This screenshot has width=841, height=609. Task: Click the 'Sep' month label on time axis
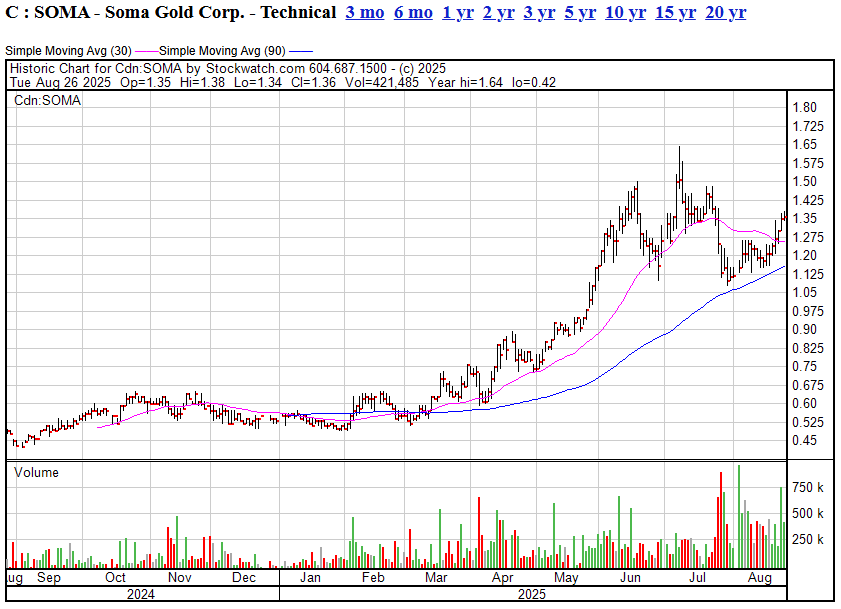coord(49,578)
